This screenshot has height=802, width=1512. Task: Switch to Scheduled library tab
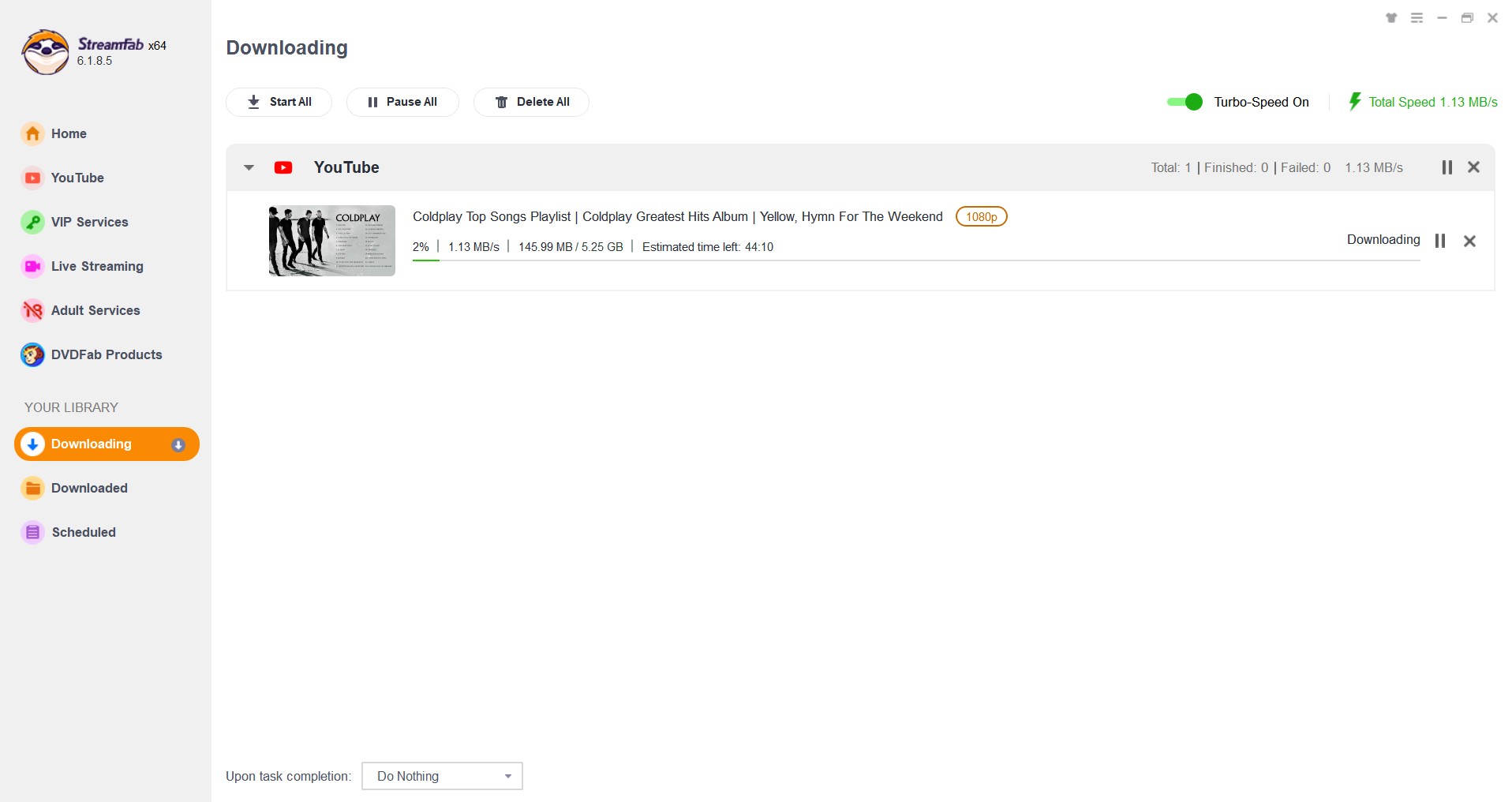84,532
